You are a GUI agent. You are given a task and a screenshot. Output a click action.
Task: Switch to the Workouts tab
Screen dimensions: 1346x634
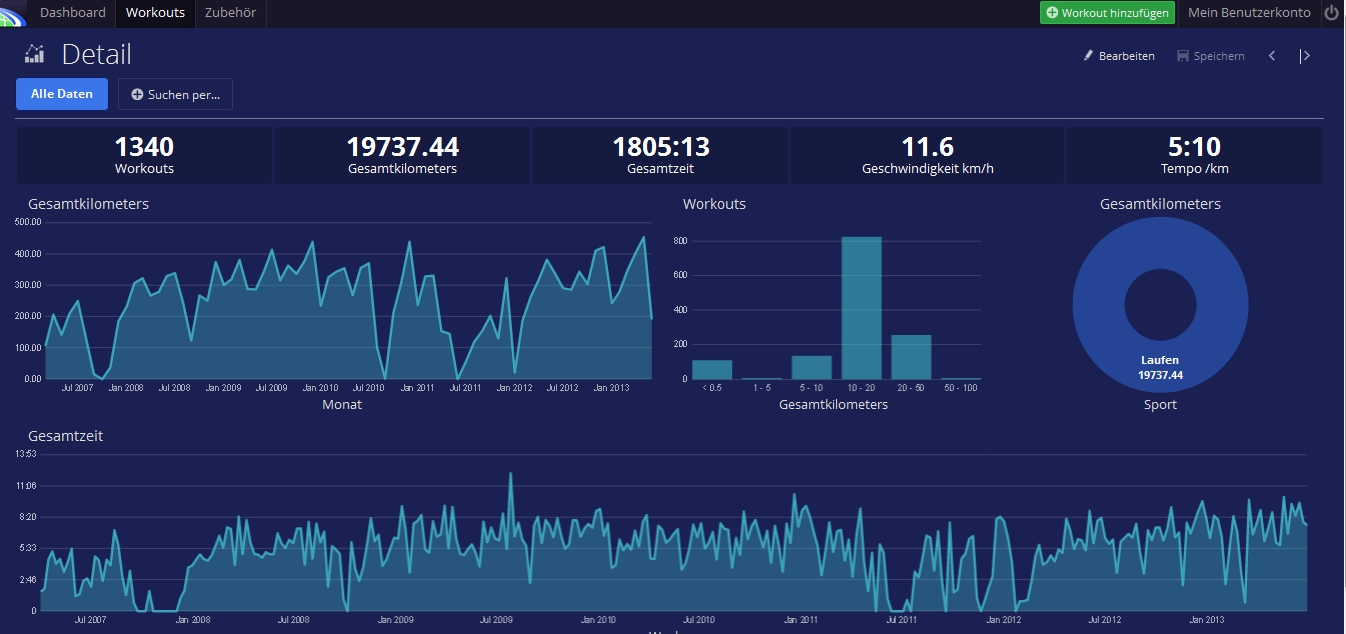(x=155, y=13)
